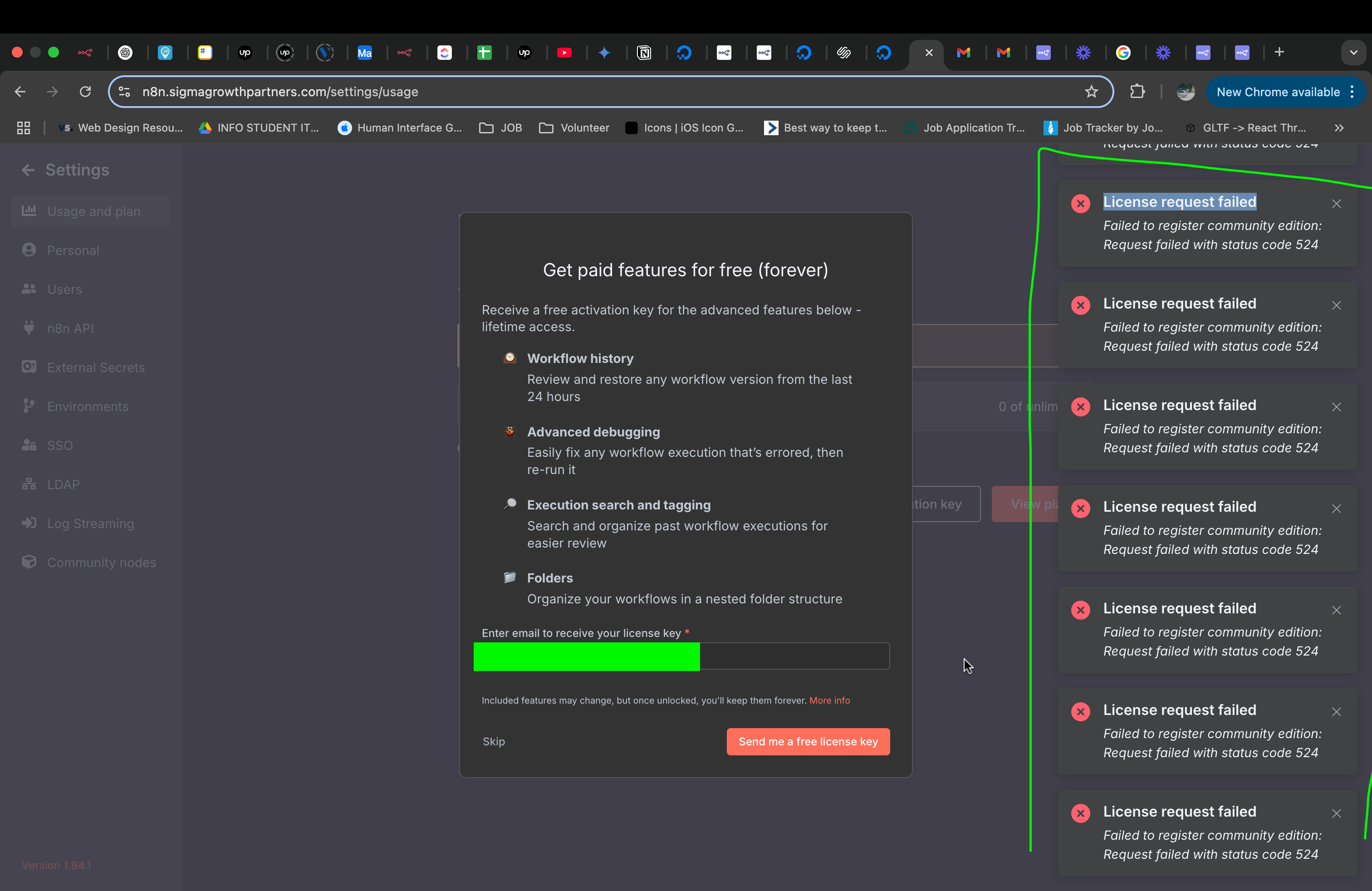Screen dimensions: 1372x891
Task: Close the current active tab
Action: pos(929,53)
